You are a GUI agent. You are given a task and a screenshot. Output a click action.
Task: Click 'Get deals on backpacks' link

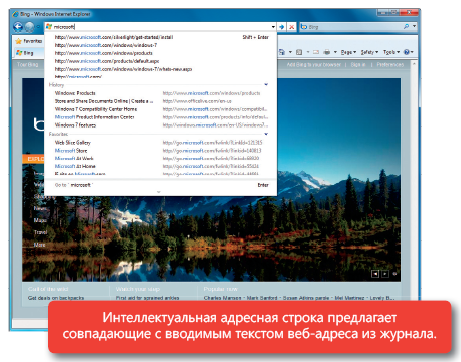[56, 298]
